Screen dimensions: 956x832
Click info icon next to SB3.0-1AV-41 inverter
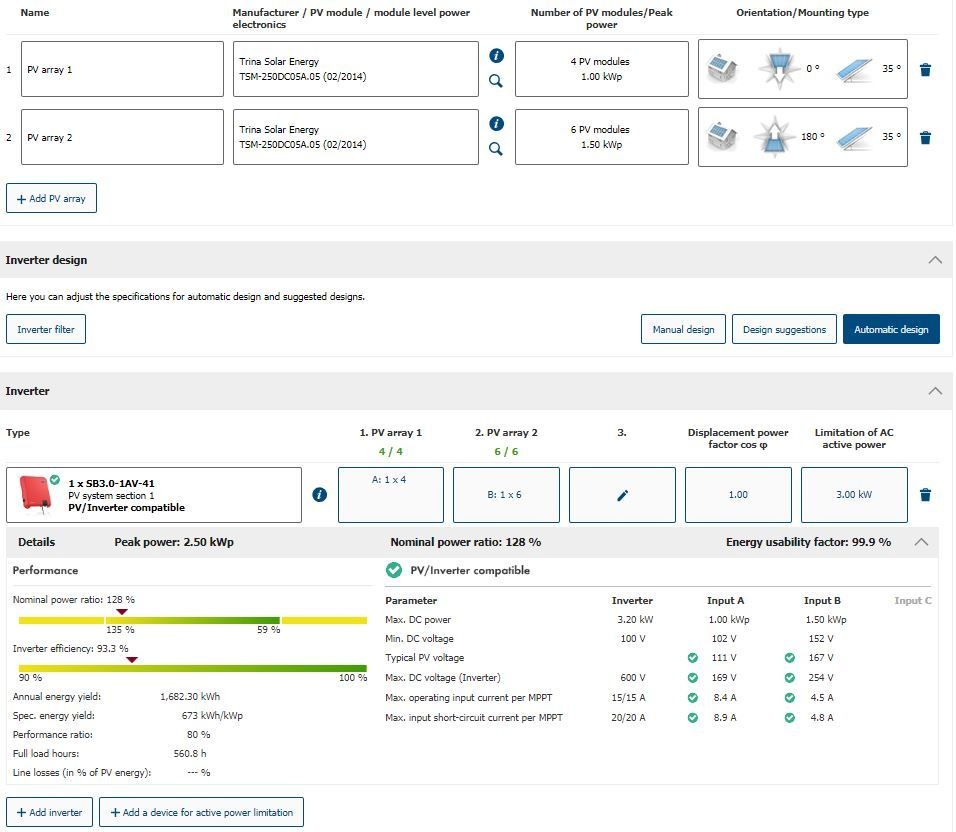click(x=319, y=495)
